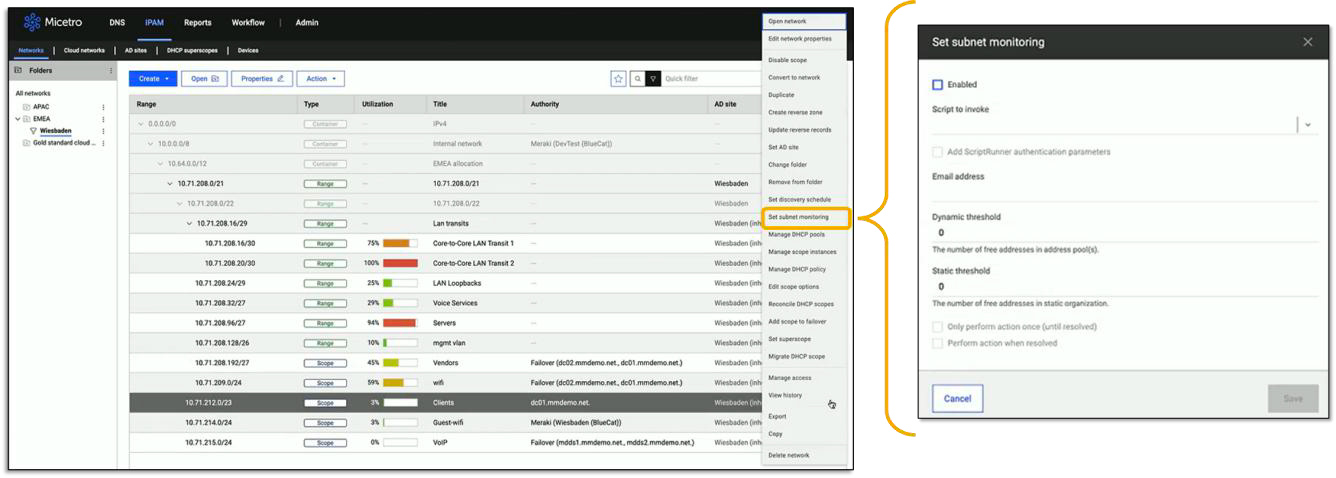Click the 59% wifi utilization bar
This screenshot has height=478, width=1336.
pyautogui.click(x=400, y=382)
